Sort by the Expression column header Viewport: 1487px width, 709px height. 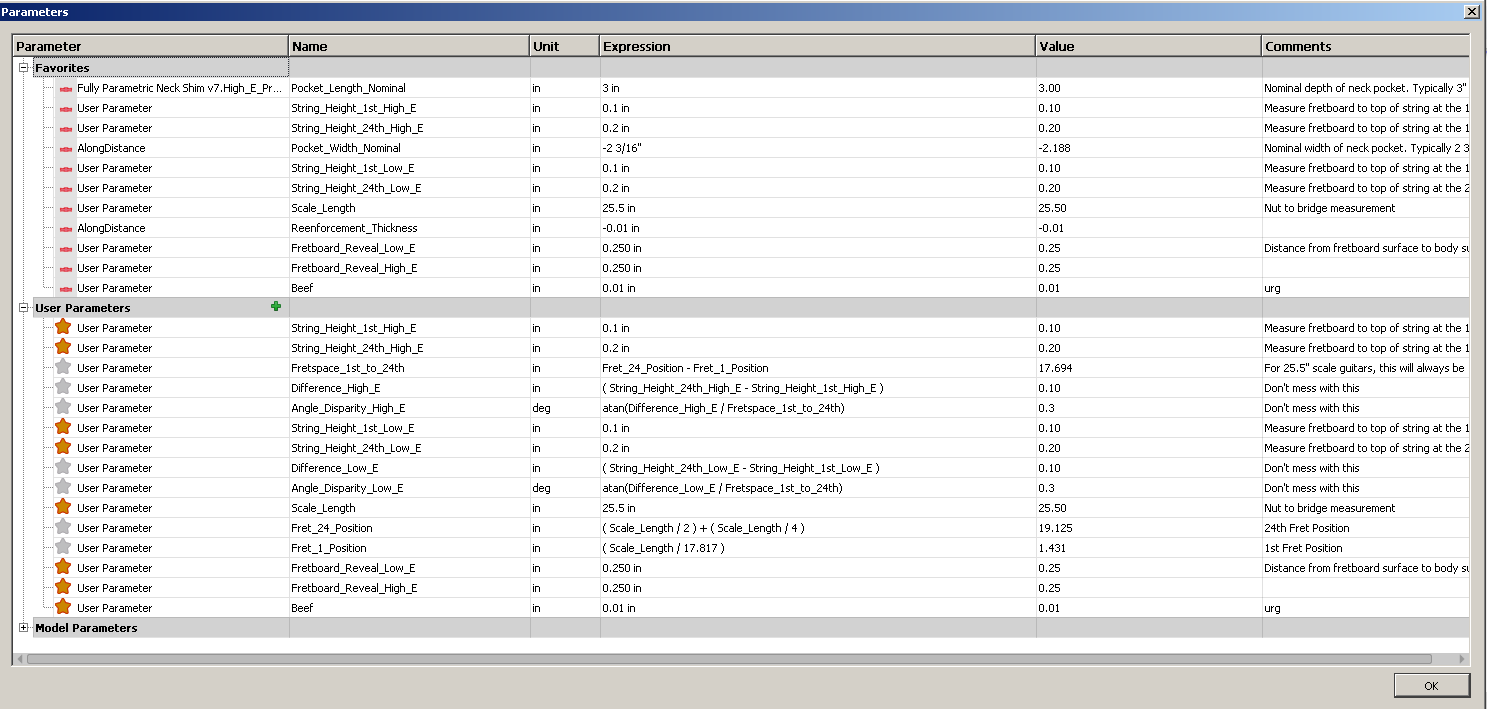pyautogui.click(x=818, y=46)
